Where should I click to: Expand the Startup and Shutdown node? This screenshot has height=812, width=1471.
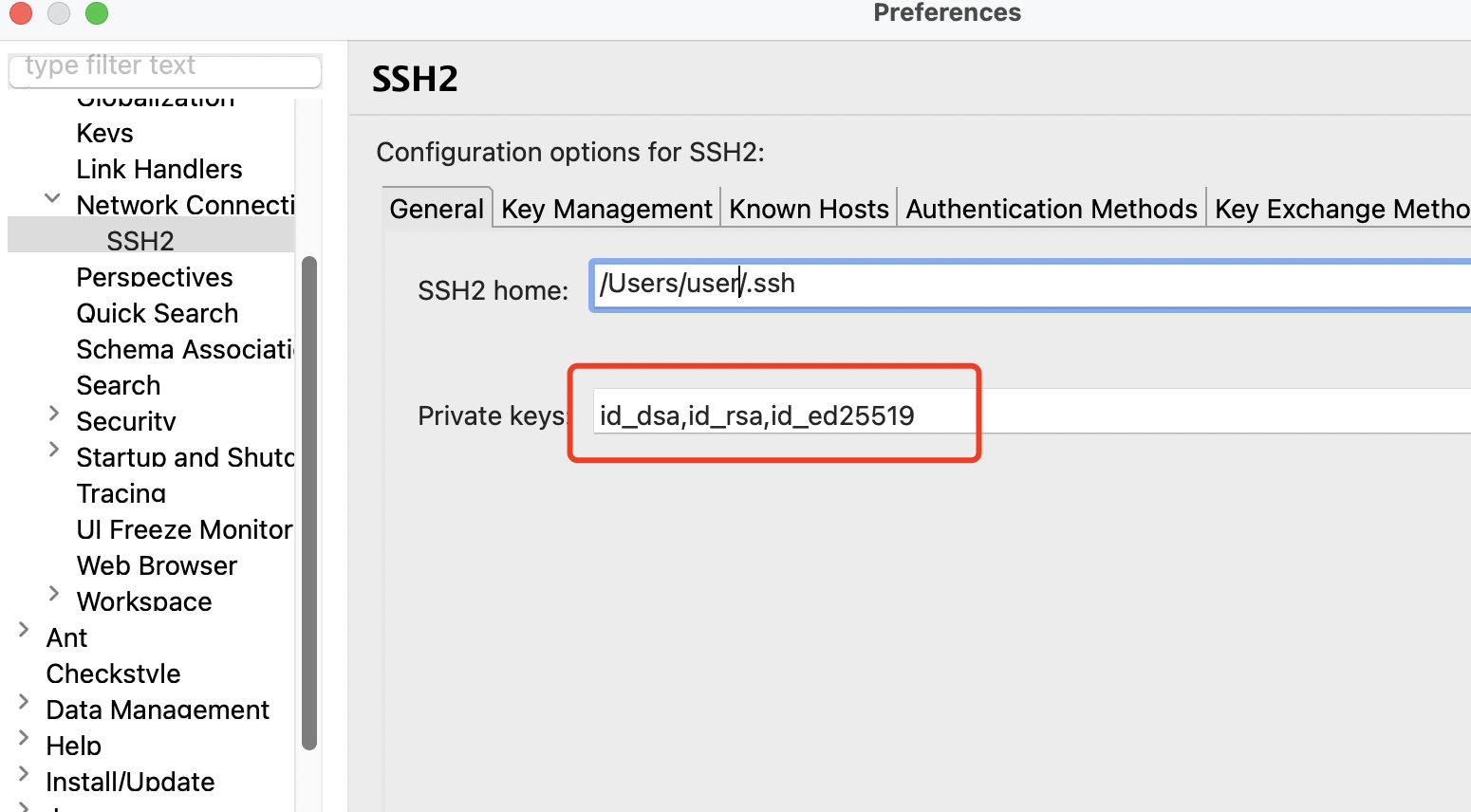click(54, 449)
